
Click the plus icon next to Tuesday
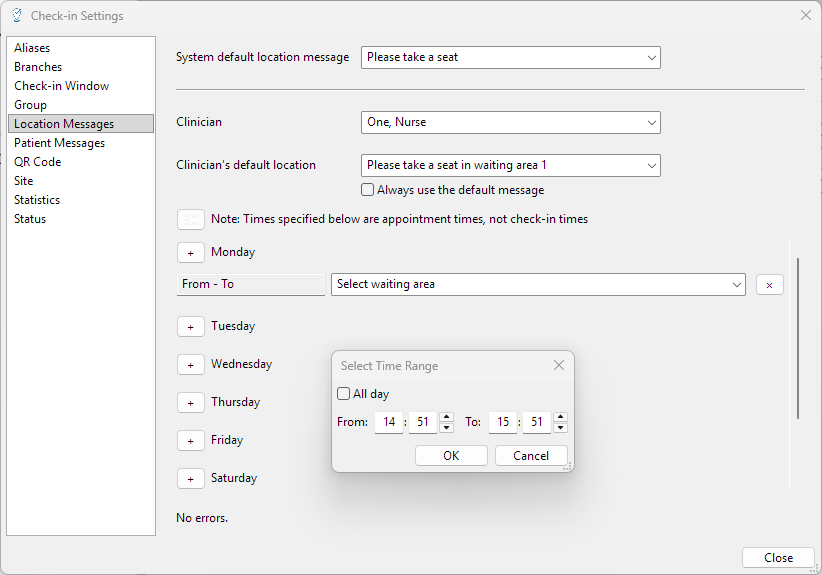tap(190, 327)
